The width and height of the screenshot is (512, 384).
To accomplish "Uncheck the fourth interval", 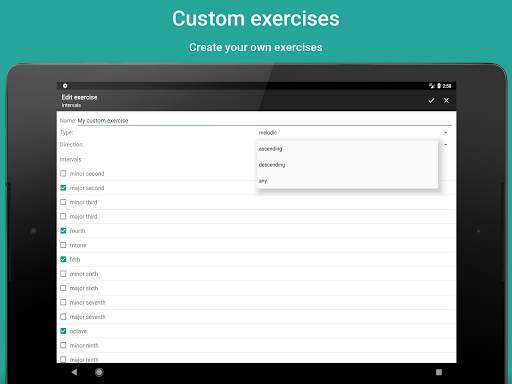I will tap(63, 231).
